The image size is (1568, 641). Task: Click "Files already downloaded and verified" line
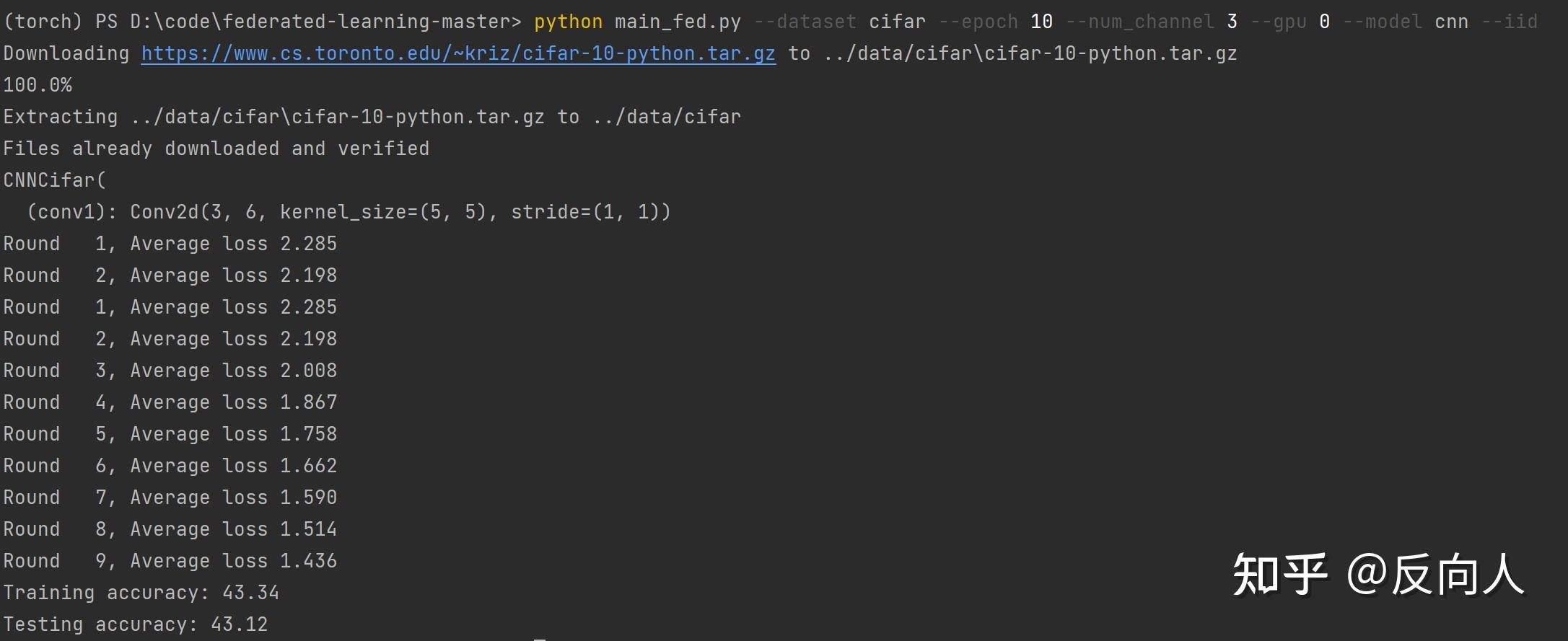216,149
